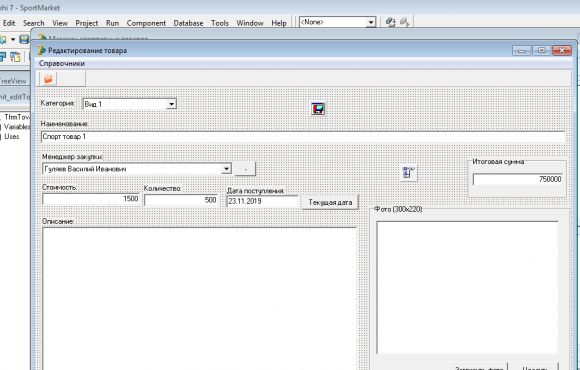
Task: Select the MainMenu component icon near Итоговая сумма
Action: [x=408, y=173]
